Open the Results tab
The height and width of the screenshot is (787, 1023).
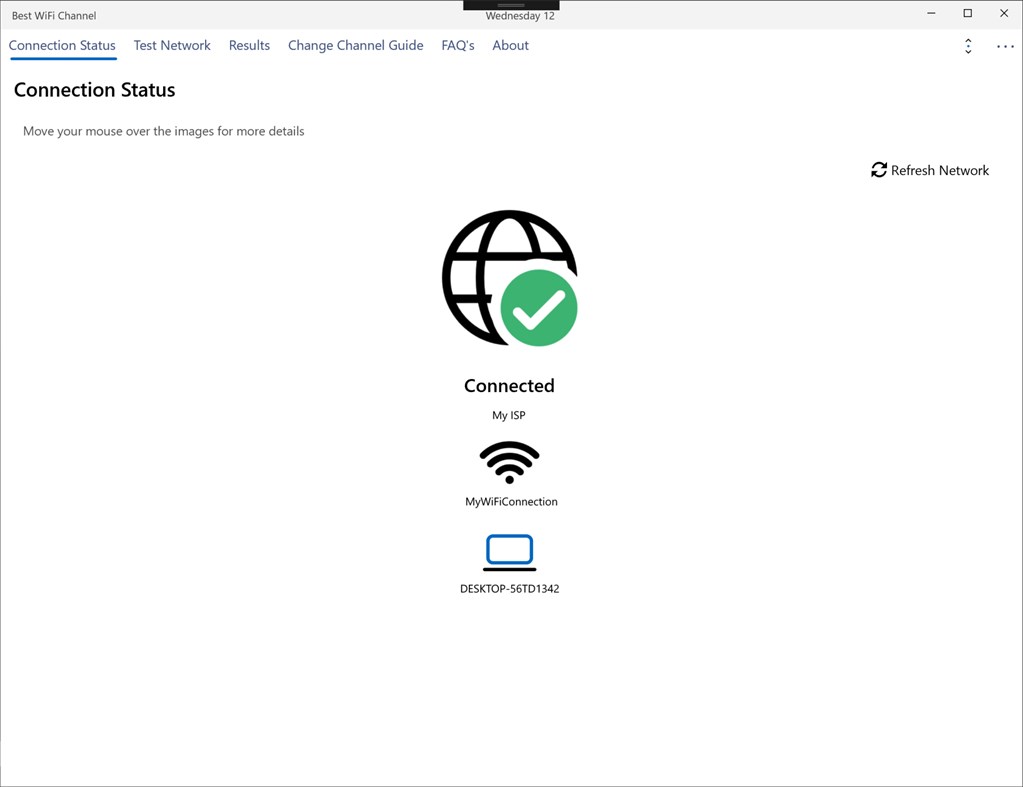(x=249, y=45)
